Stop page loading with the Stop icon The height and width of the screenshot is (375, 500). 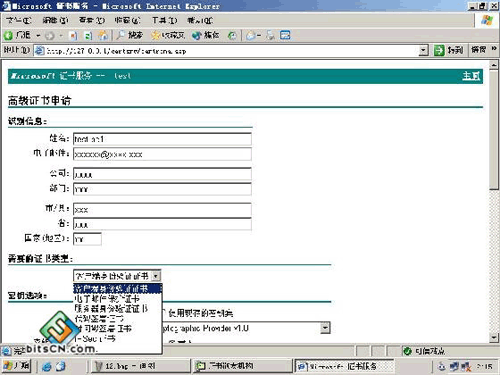pos(73,35)
